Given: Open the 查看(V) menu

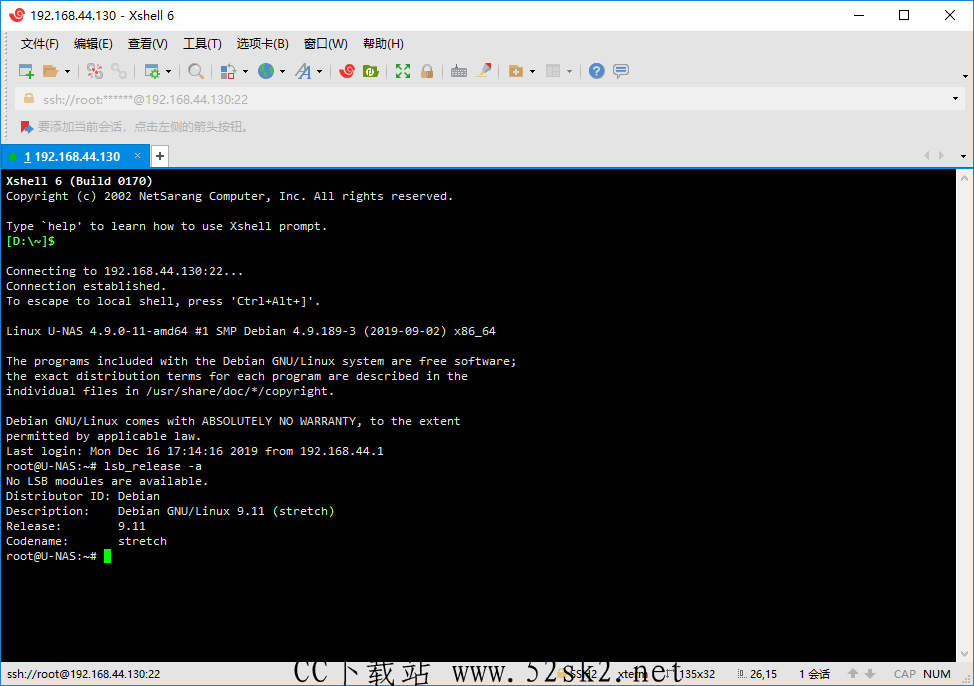Looking at the screenshot, I should click(x=148, y=43).
